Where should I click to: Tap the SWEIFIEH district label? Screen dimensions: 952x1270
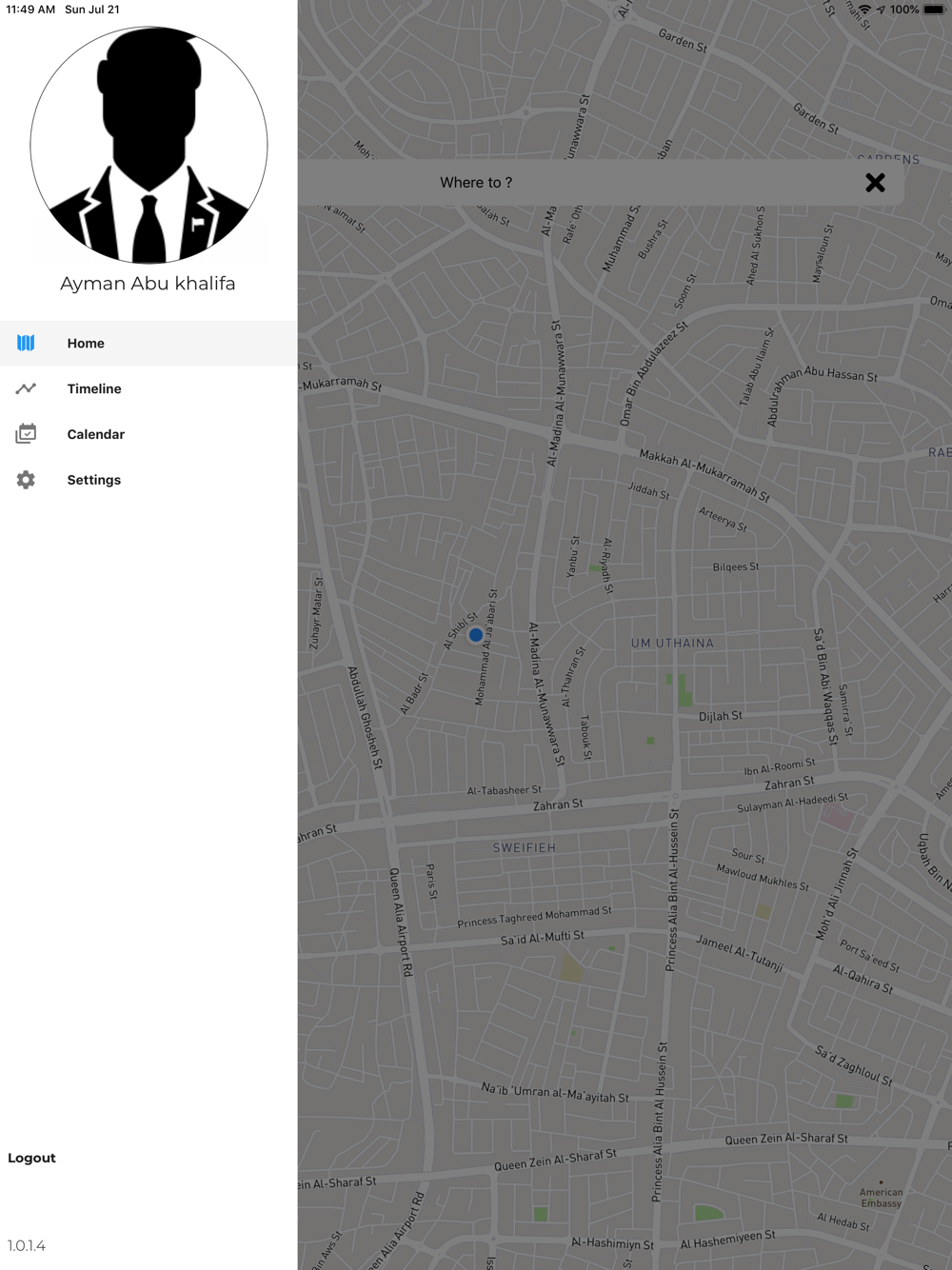pos(525,847)
